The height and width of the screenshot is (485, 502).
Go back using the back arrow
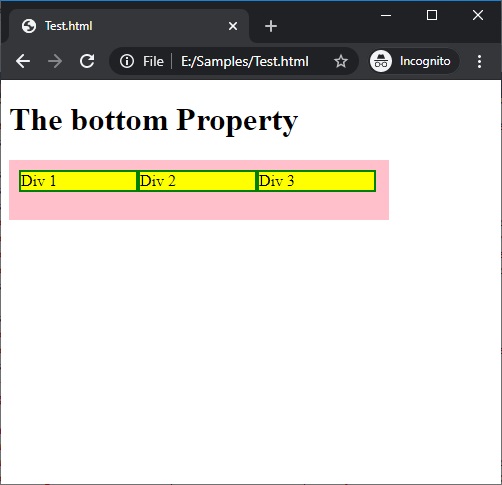[23, 61]
